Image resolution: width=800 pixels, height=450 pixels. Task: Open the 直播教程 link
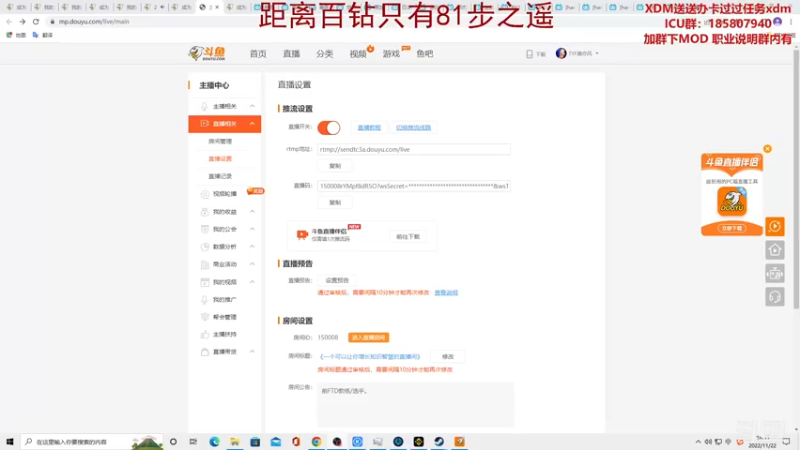click(x=369, y=128)
